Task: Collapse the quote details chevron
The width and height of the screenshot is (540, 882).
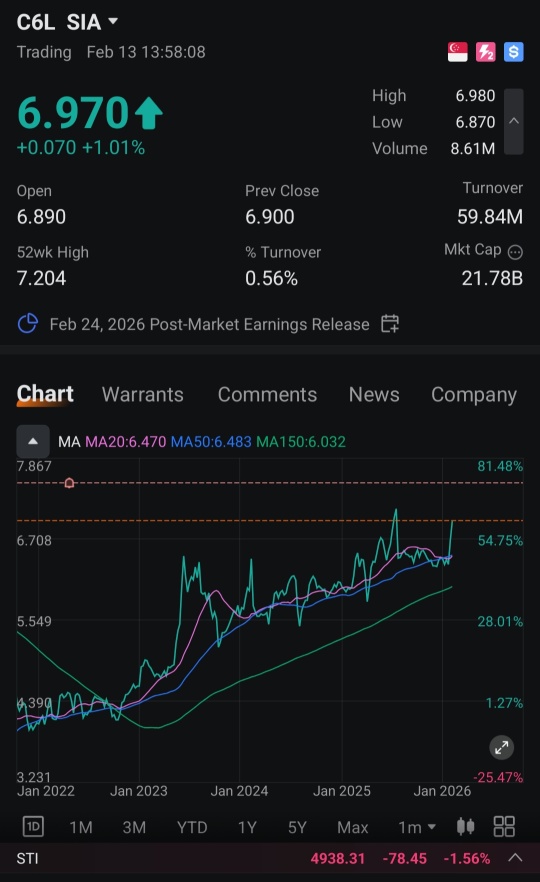Action: 514,121
